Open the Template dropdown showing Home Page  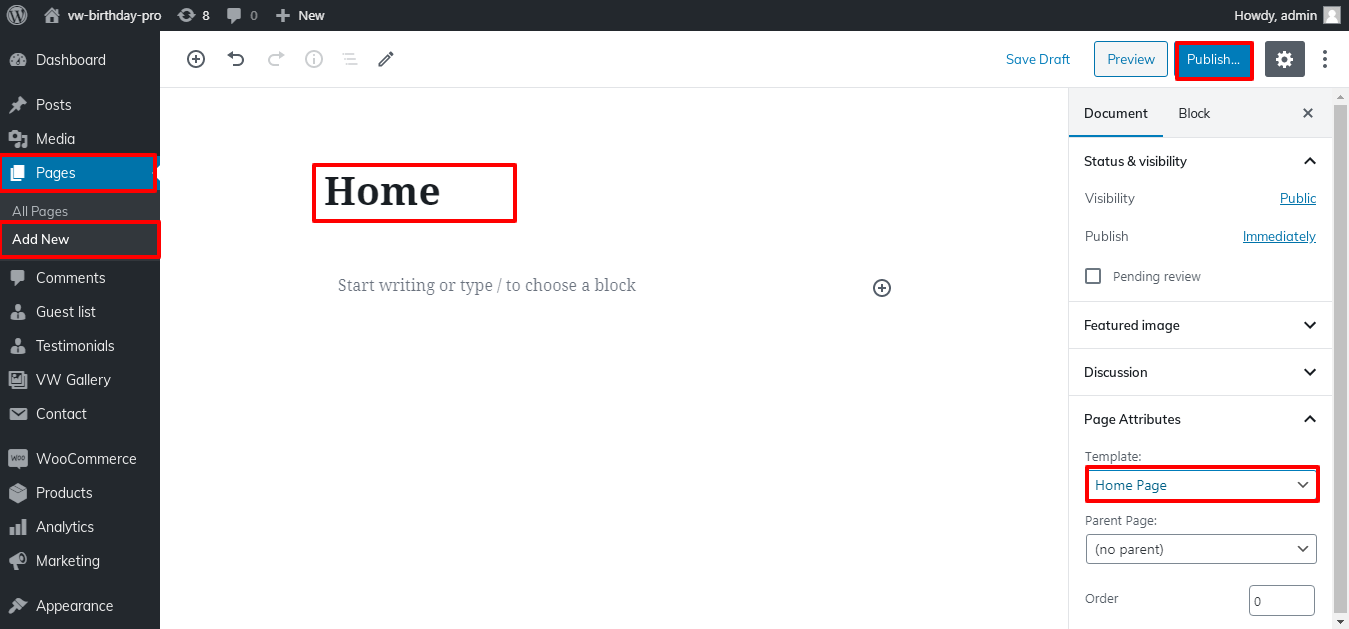1201,485
